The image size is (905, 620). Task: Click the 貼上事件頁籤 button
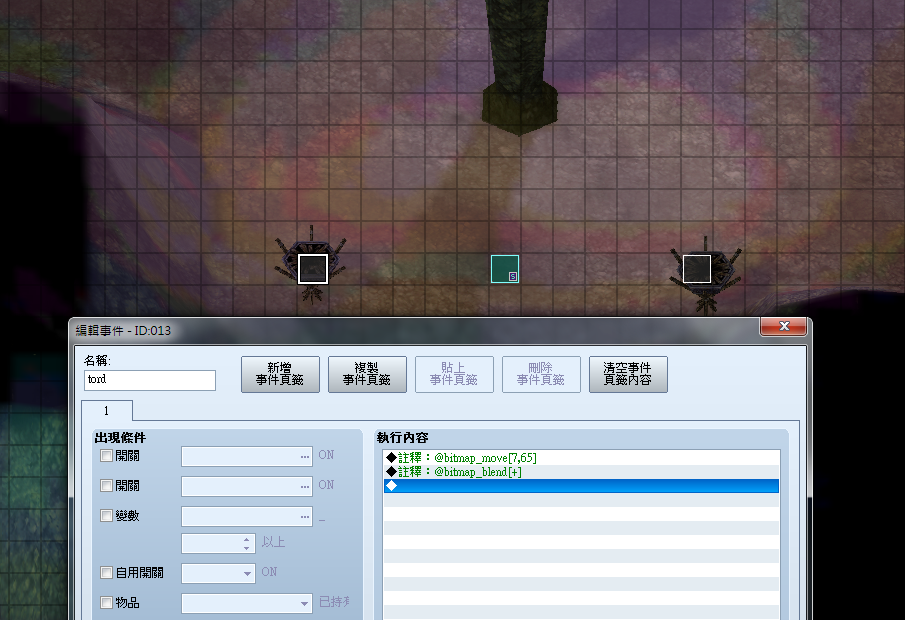pos(454,374)
